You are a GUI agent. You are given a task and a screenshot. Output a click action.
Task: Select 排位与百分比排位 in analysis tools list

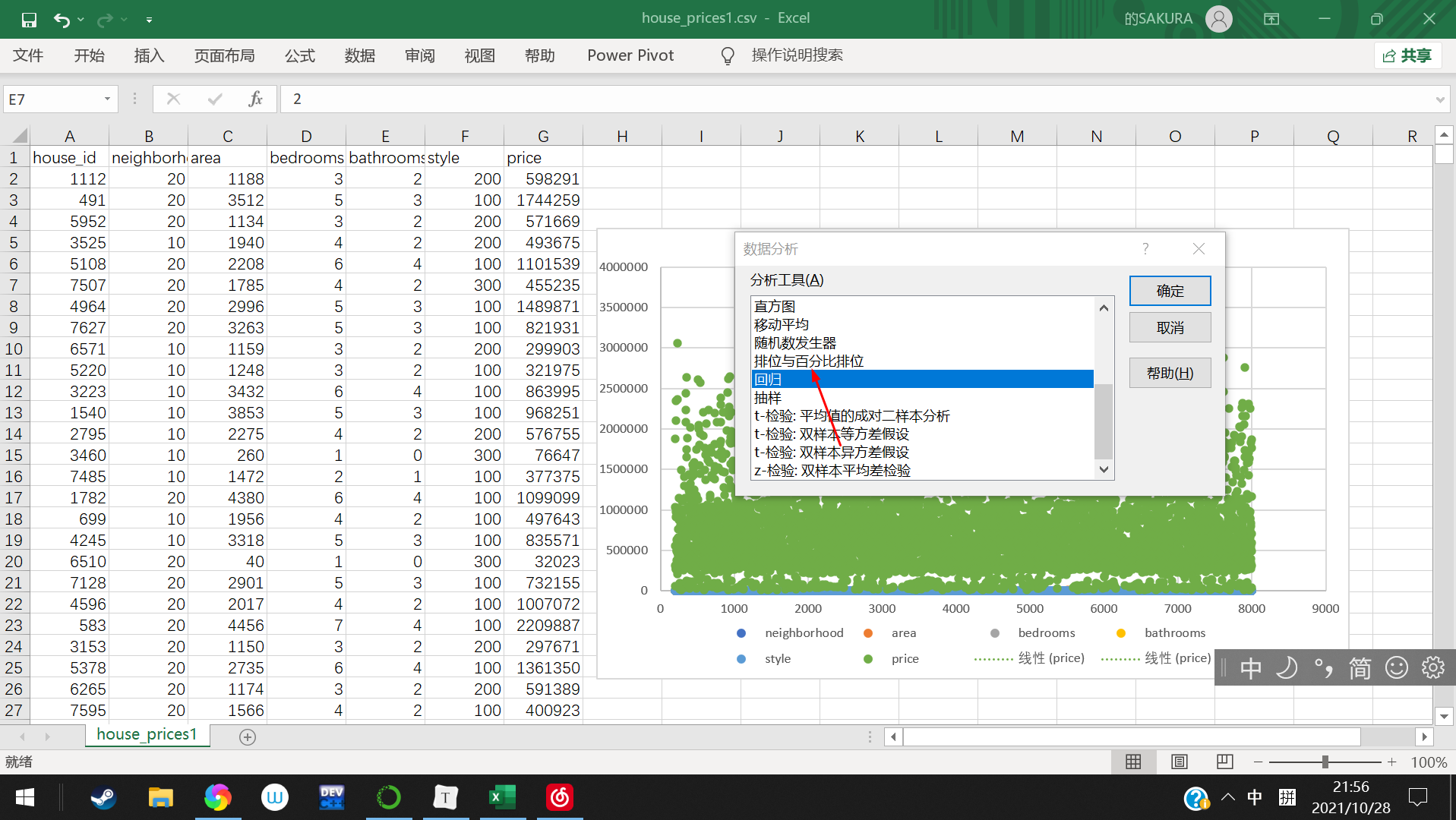(923, 361)
